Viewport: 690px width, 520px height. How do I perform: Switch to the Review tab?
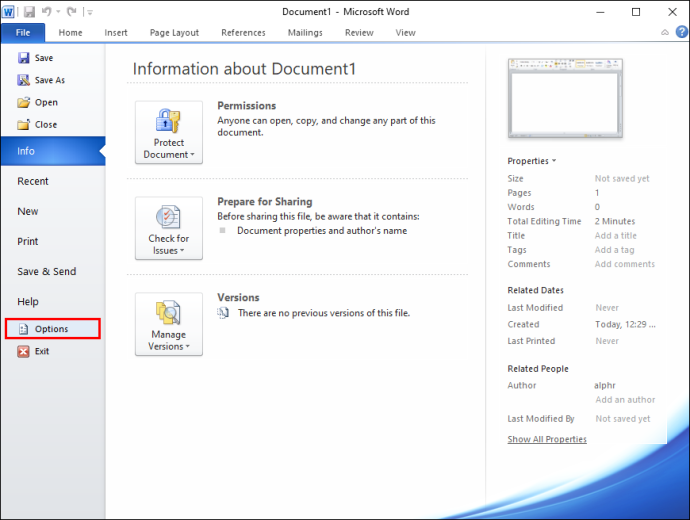[359, 33]
